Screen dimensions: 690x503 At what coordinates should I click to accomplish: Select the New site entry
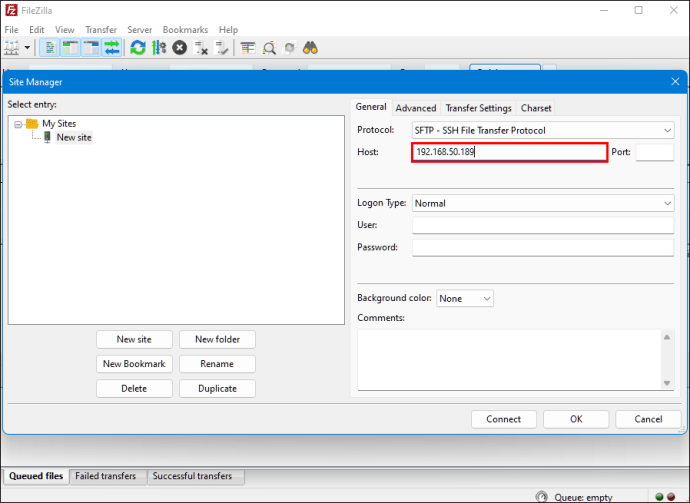[74, 137]
